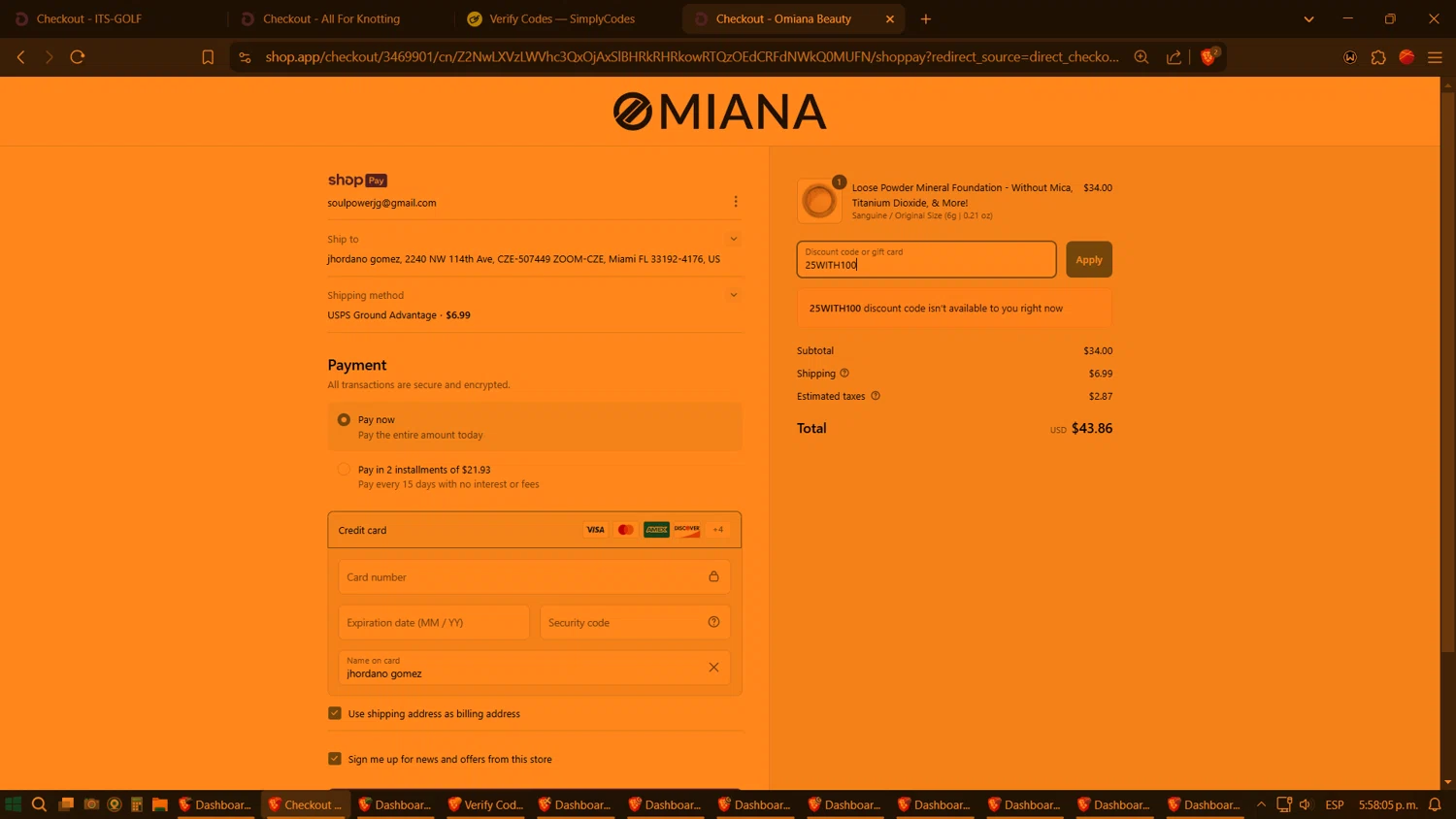Image resolution: width=1456 pixels, height=819 pixels.
Task: Click the Shipping info help icon
Action: tap(844, 373)
